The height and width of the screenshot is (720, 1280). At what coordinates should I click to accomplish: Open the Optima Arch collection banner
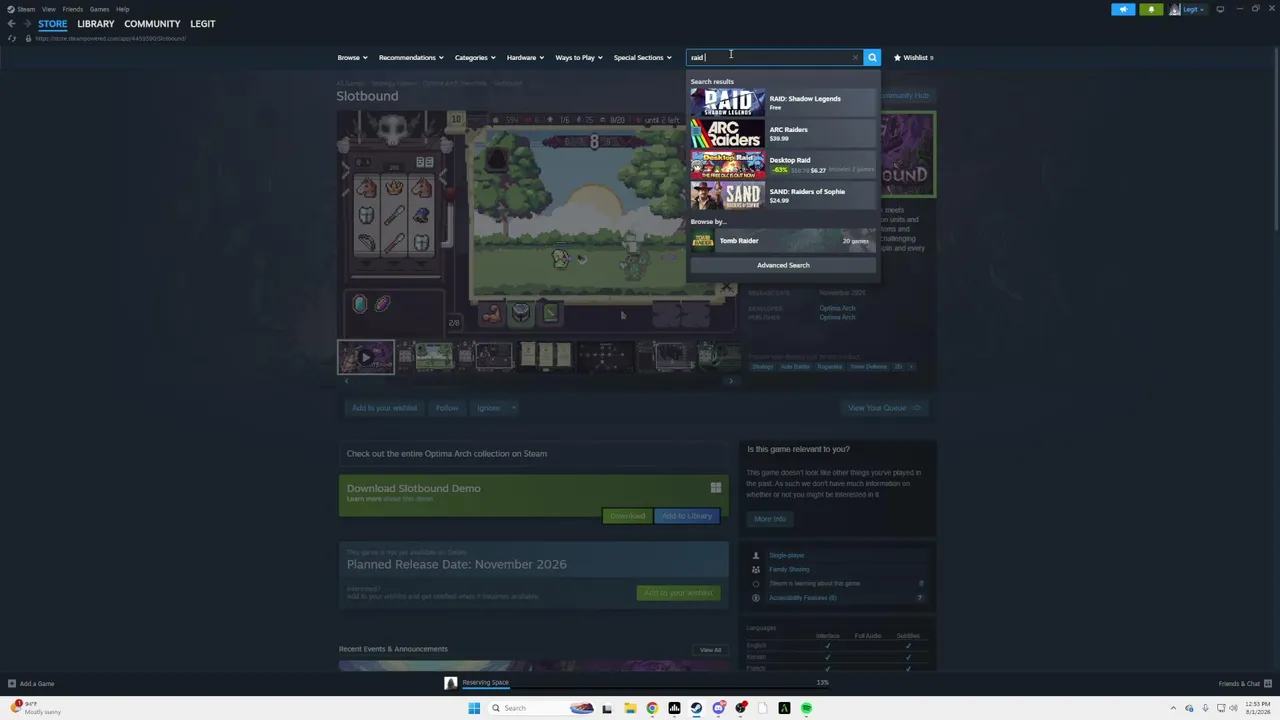point(533,454)
